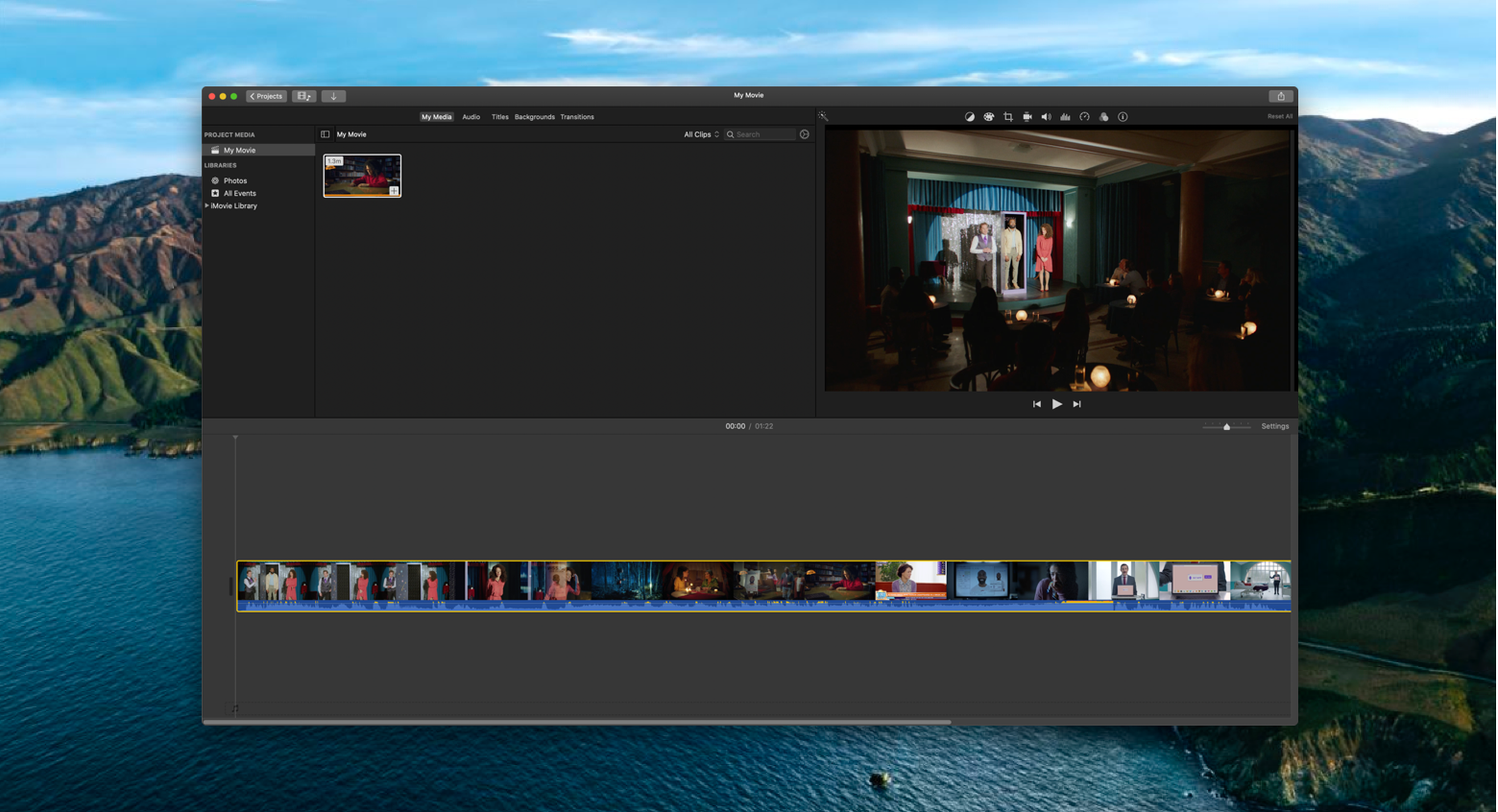
Task: Click the stage performers frame at clip start
Action: pos(273,582)
